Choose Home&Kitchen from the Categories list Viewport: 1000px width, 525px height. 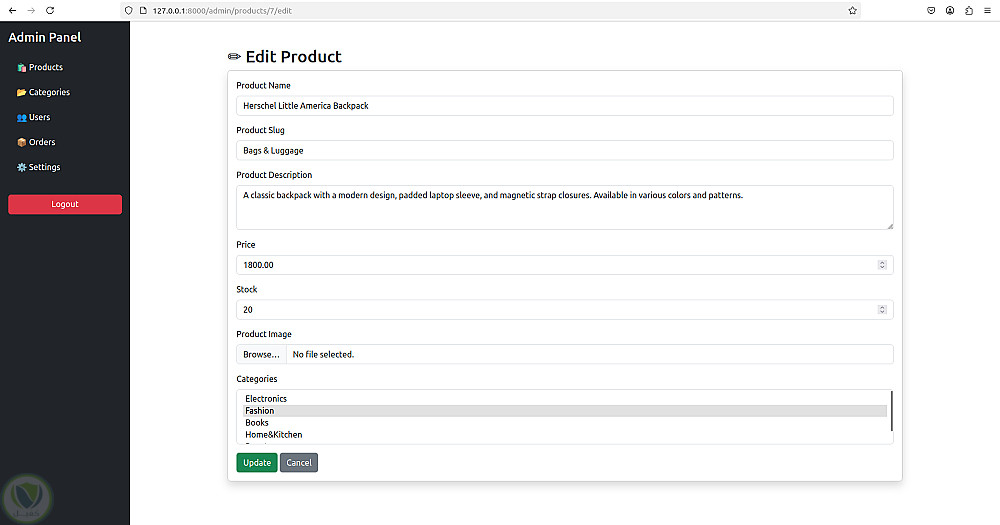(x=274, y=435)
